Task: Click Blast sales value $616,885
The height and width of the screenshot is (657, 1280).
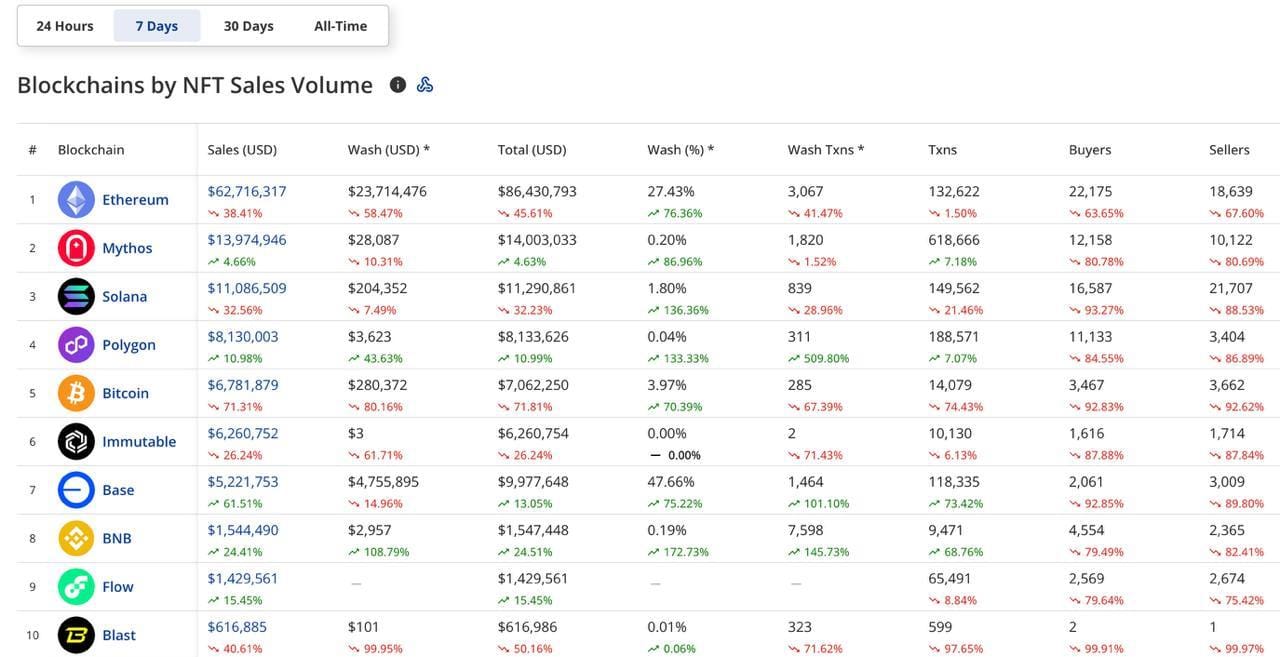Action: click(237, 627)
